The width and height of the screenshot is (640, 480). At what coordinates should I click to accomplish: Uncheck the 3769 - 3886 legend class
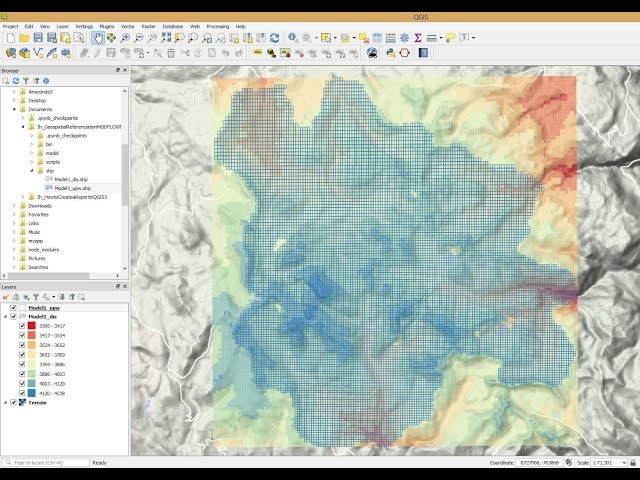(x=22, y=364)
